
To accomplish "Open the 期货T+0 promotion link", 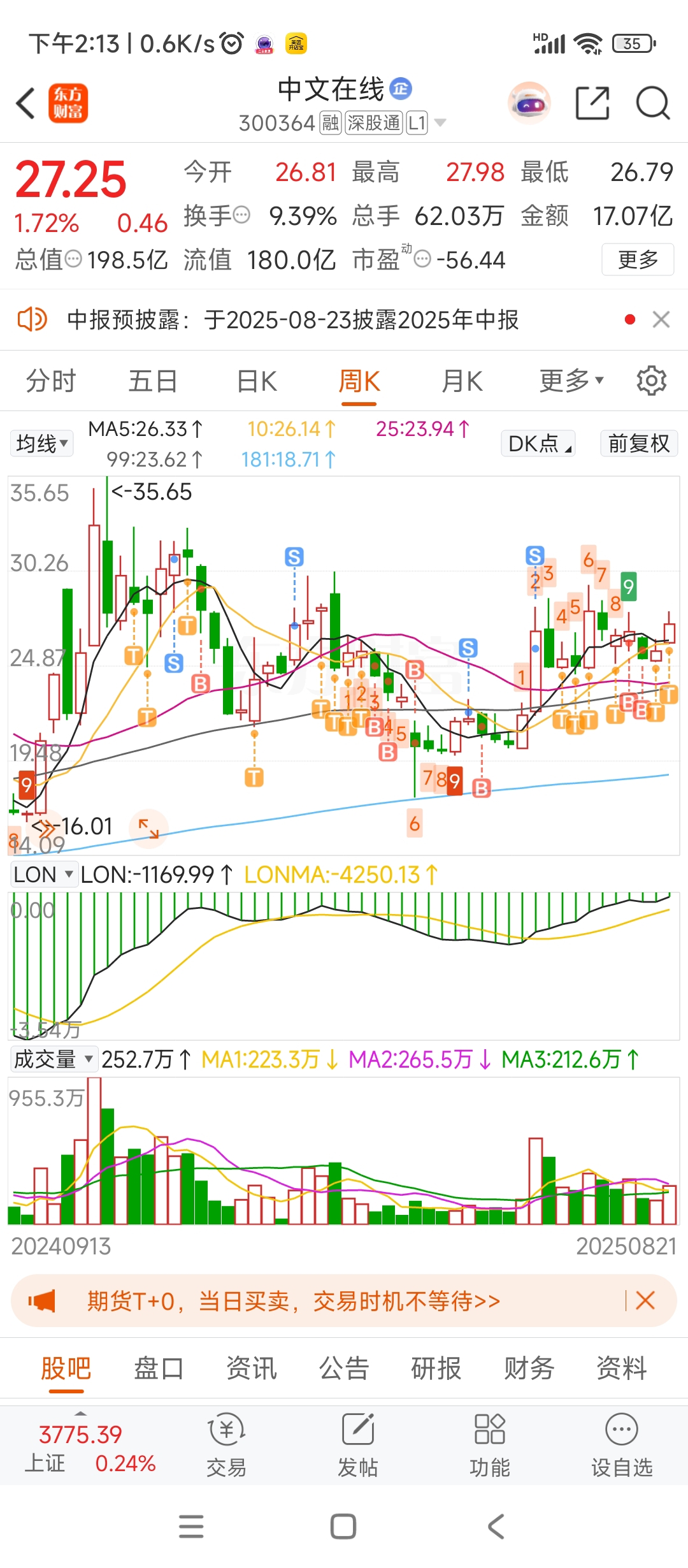I will (294, 1301).
